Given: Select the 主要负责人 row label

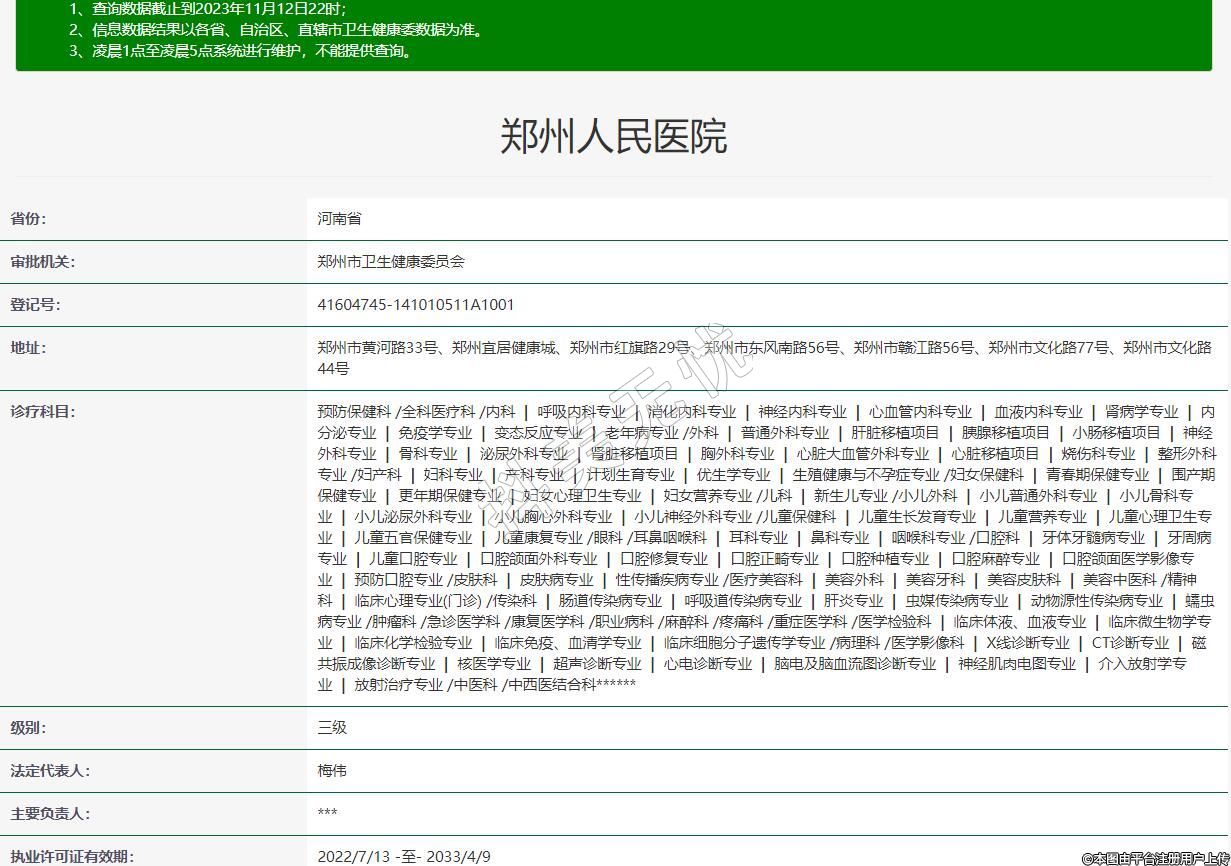Looking at the screenshot, I should click(50, 814).
